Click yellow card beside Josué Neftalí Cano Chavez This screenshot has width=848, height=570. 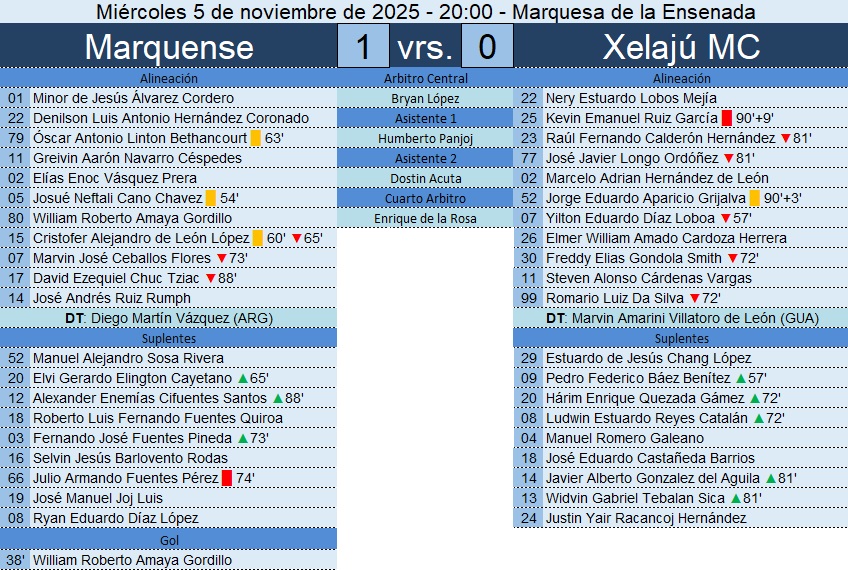[x=210, y=198]
